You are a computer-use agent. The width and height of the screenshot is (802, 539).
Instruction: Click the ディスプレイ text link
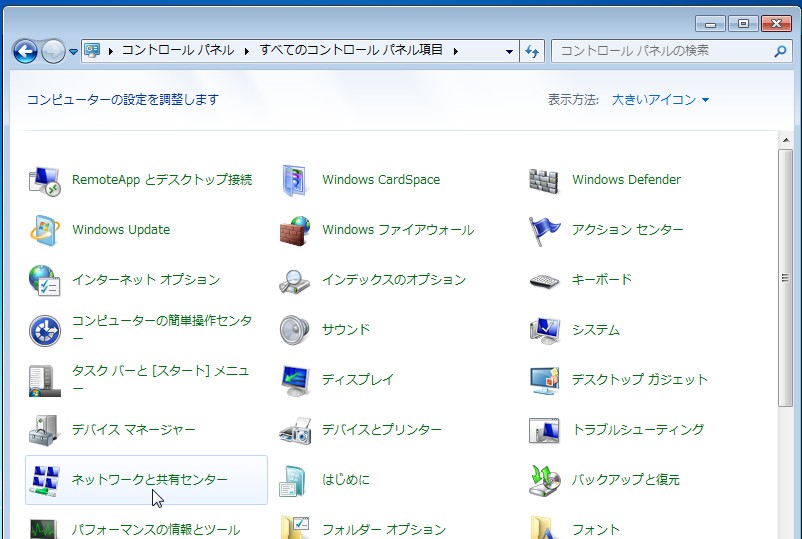(x=358, y=379)
